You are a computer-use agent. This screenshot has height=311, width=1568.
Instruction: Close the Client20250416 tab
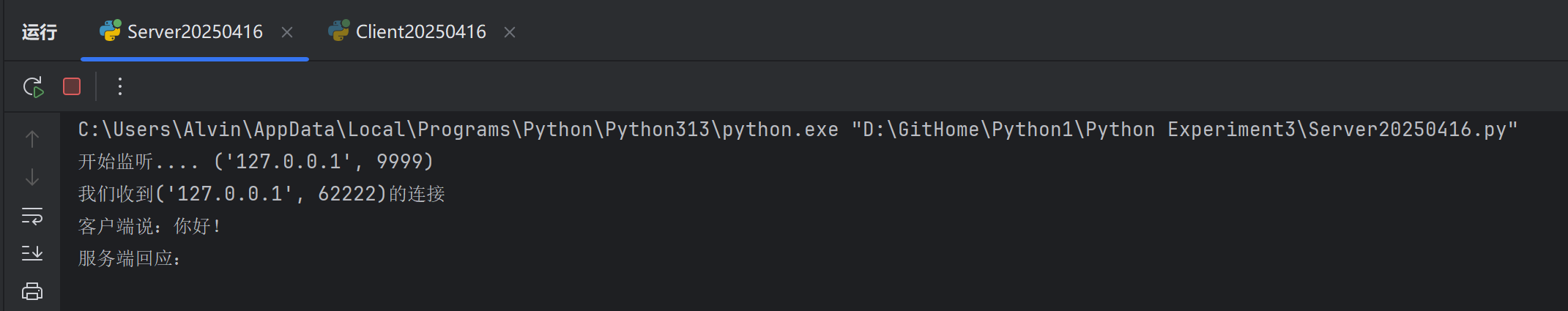point(510,32)
